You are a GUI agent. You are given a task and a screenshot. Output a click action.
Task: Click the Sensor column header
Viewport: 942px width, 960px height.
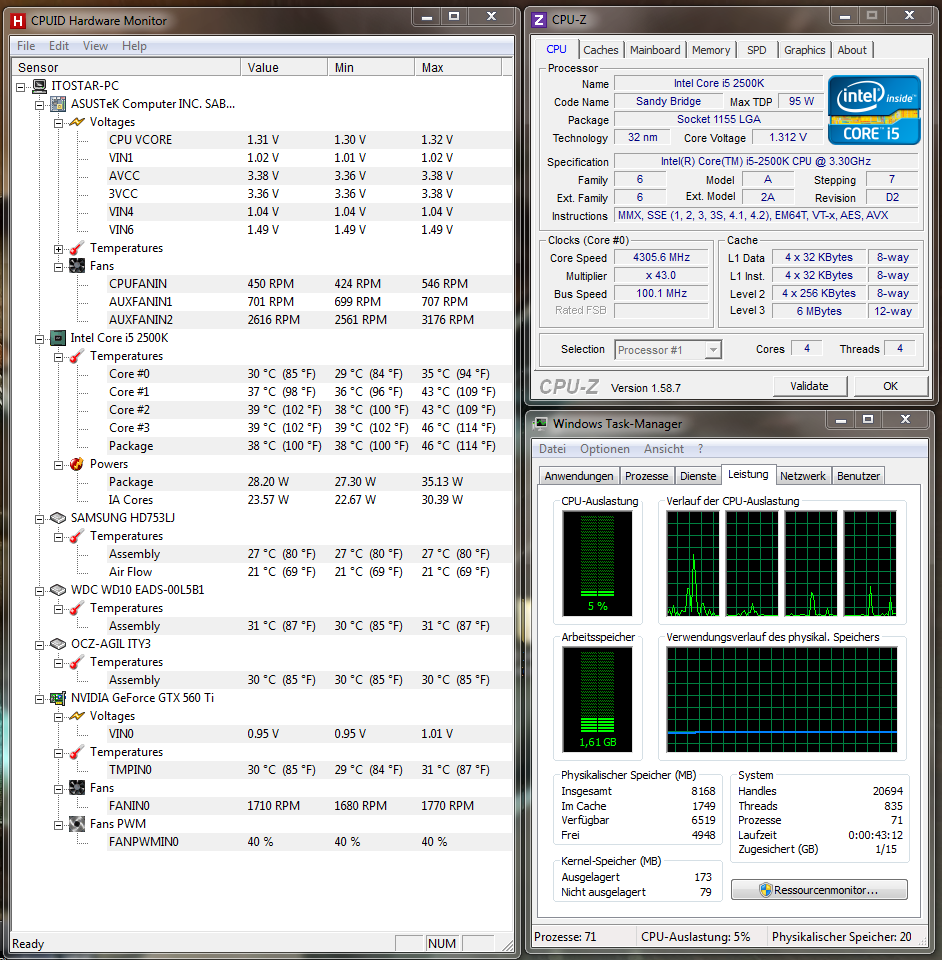125,67
